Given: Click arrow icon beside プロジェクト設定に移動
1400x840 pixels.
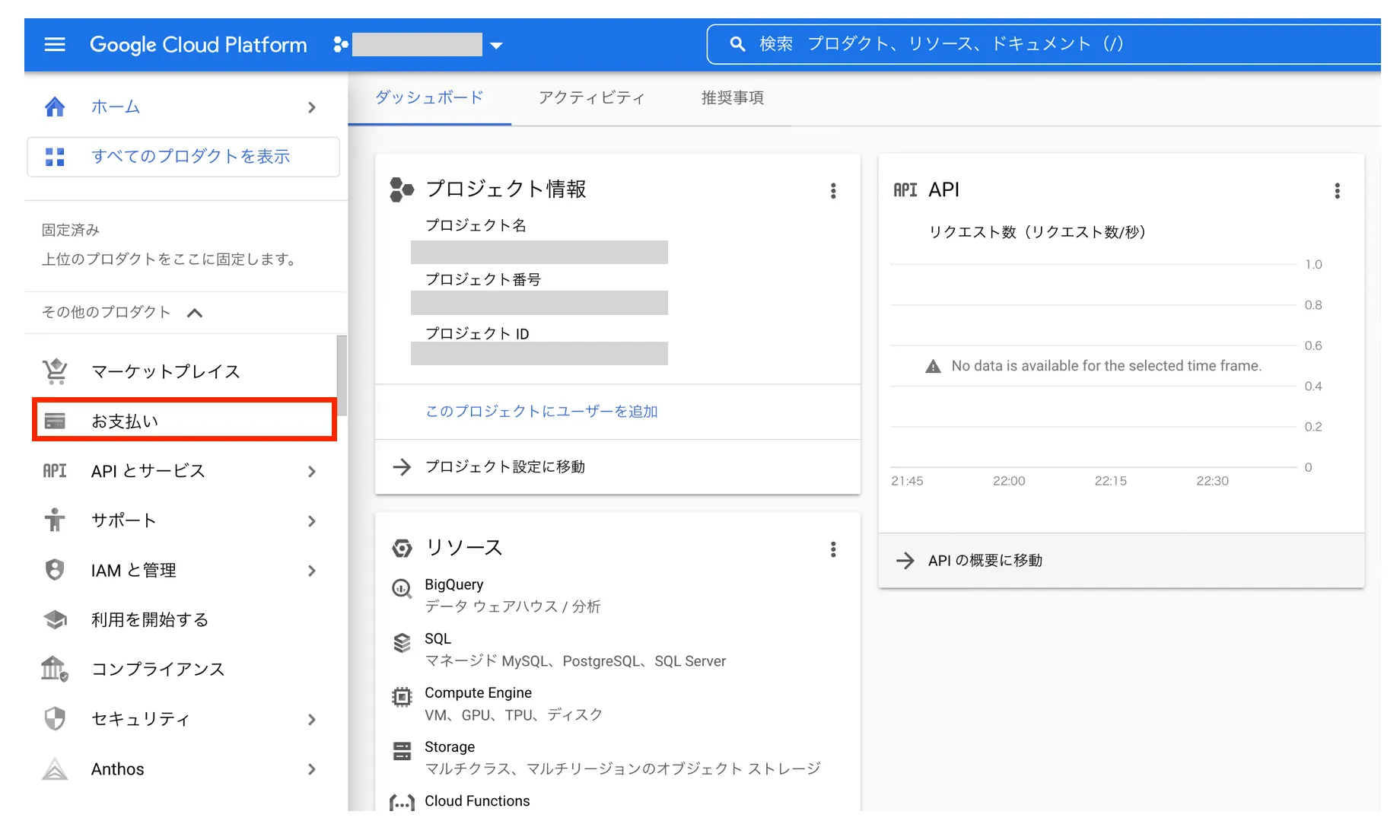Looking at the screenshot, I should [402, 466].
